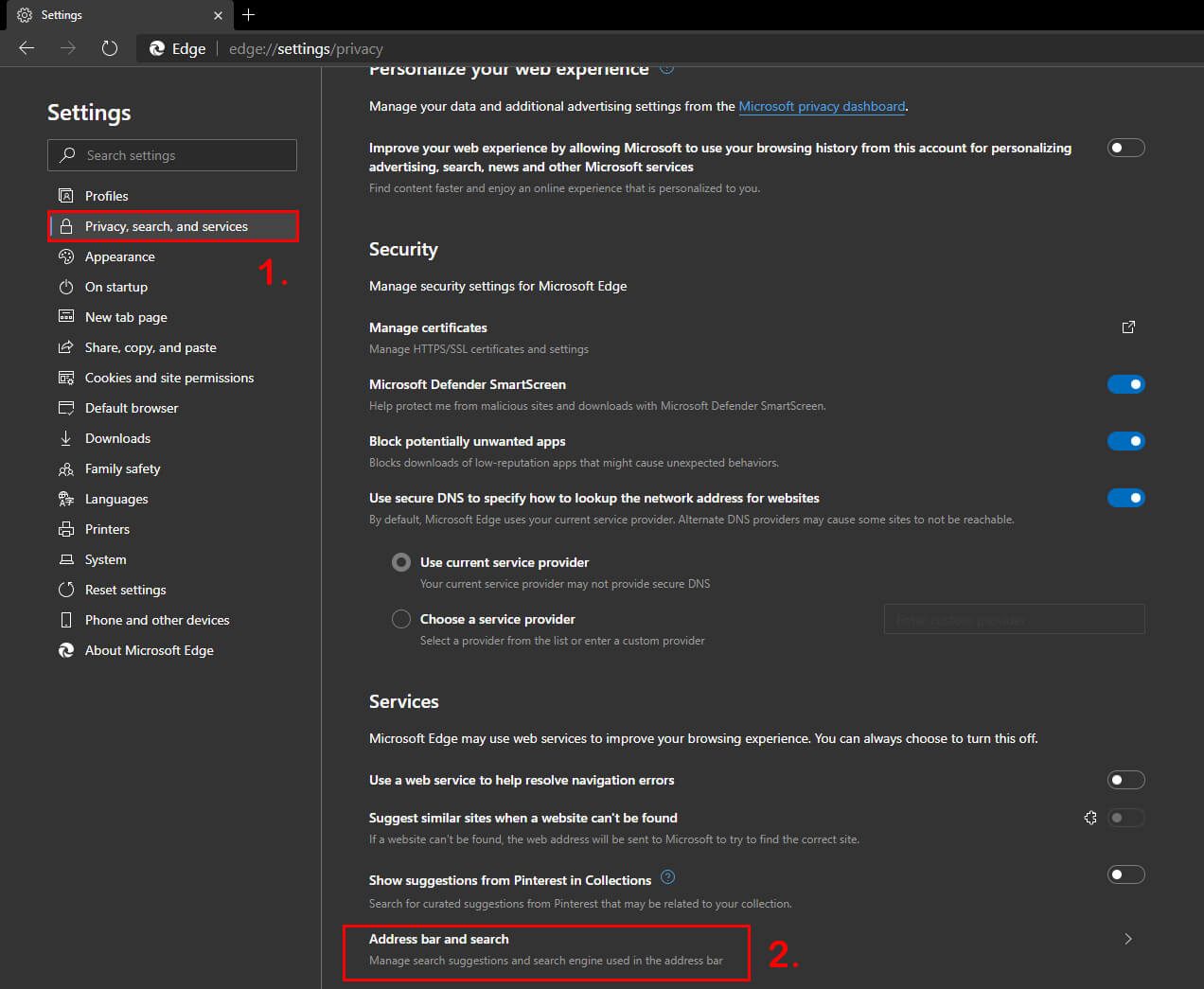Click the lock icon for Privacy settings
Image resolution: width=1204 pixels, height=989 pixels.
point(66,226)
